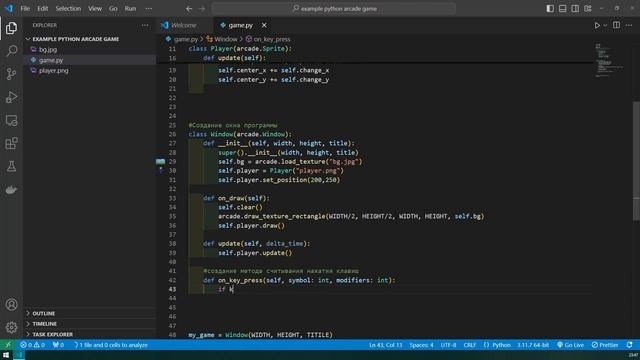Click the ports forwarded status indicator
The width and height of the screenshot is (640, 360).
click(58, 345)
